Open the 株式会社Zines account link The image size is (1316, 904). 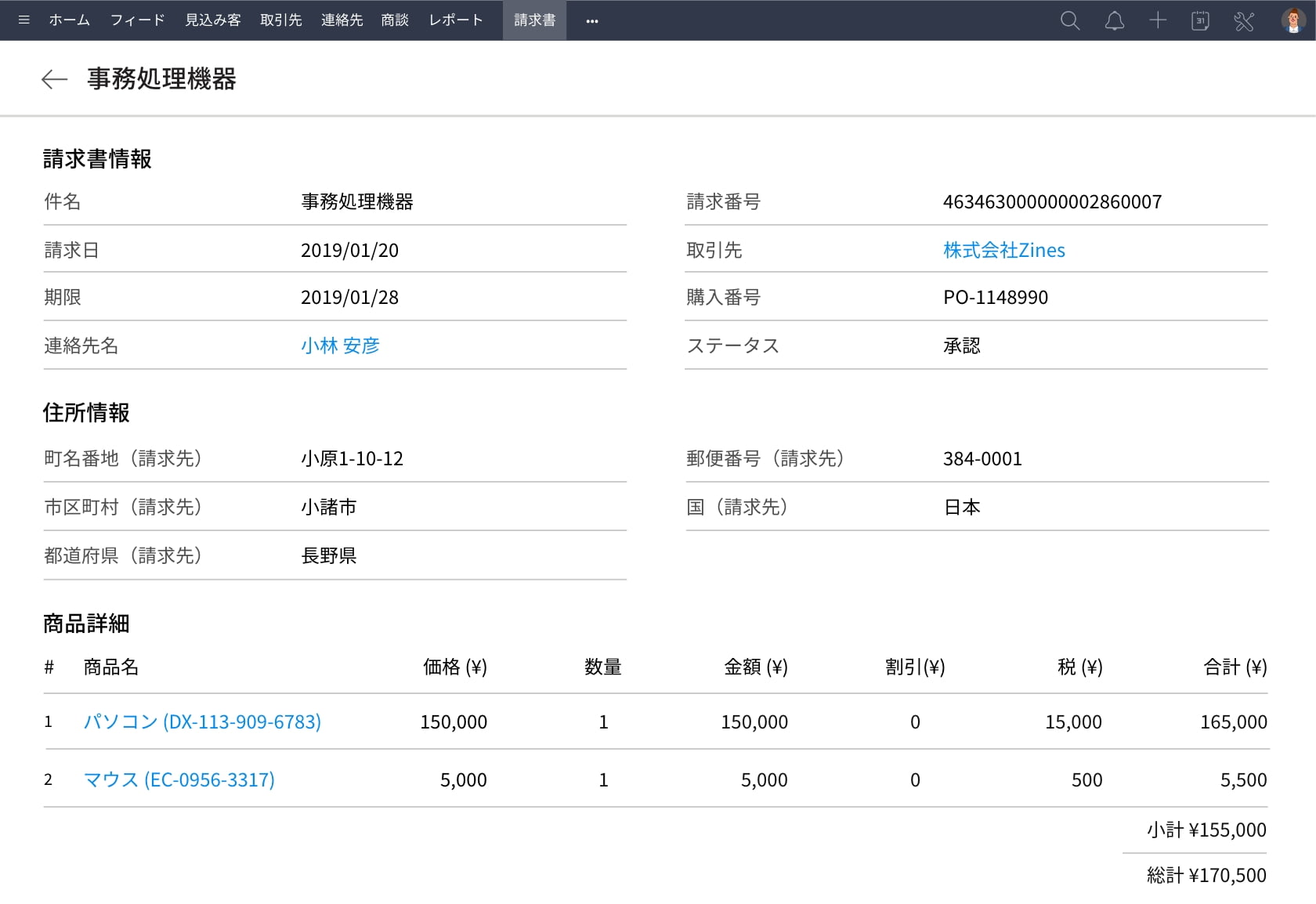click(1003, 251)
